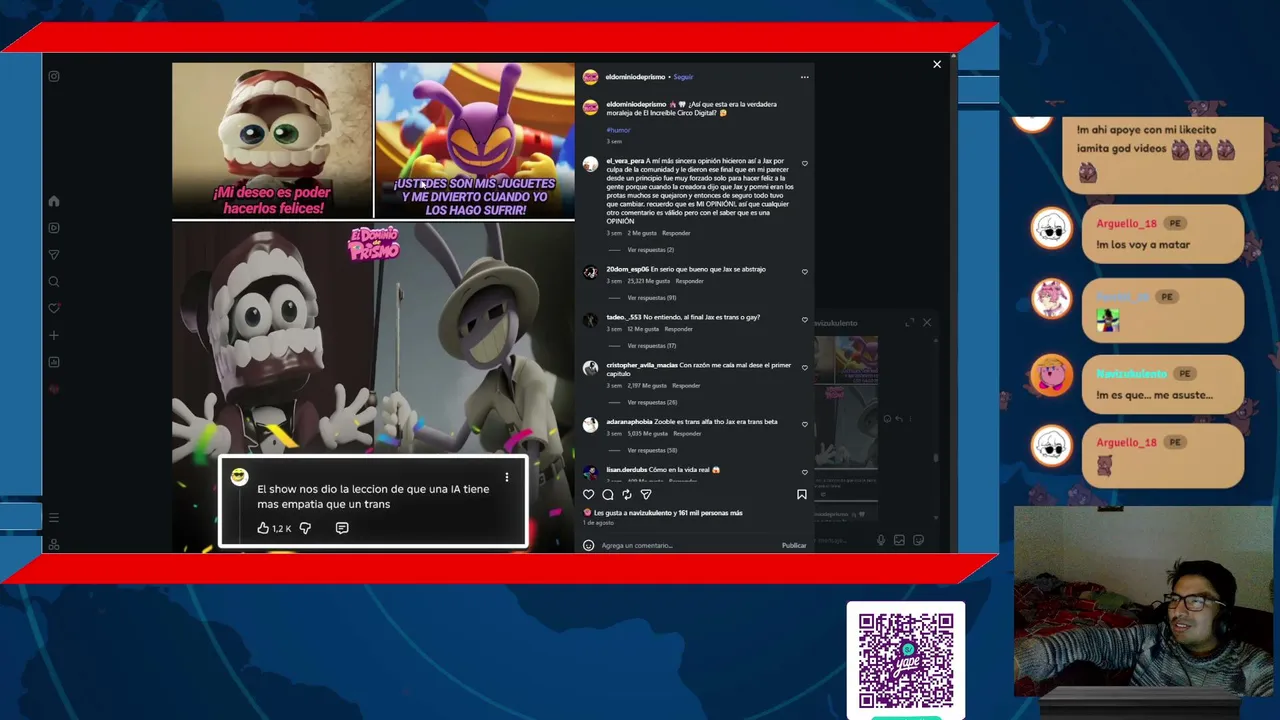Viewport: 1280px width, 720px height.
Task: Close the post viewer with the X
Action: pos(937,64)
